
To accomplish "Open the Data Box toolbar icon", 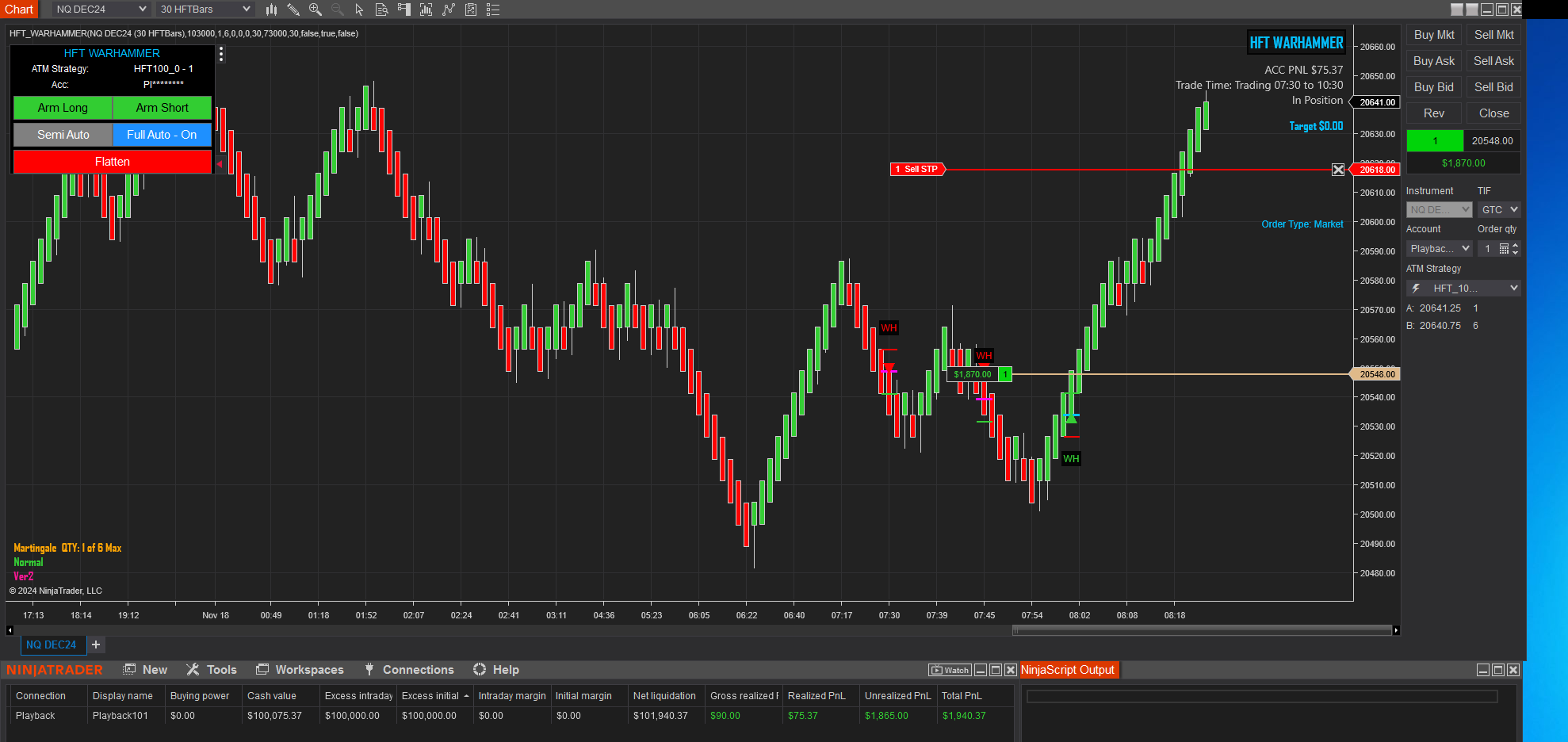I will tap(381, 10).
